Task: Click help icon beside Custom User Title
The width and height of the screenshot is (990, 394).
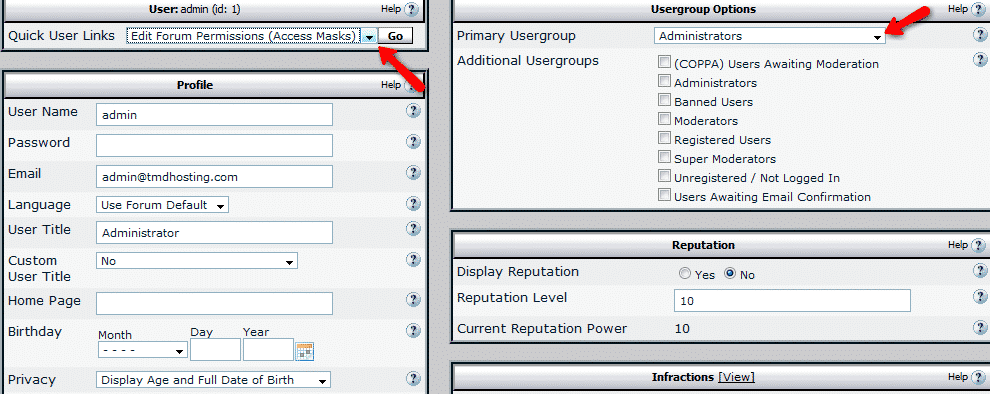Action: pyautogui.click(x=413, y=260)
